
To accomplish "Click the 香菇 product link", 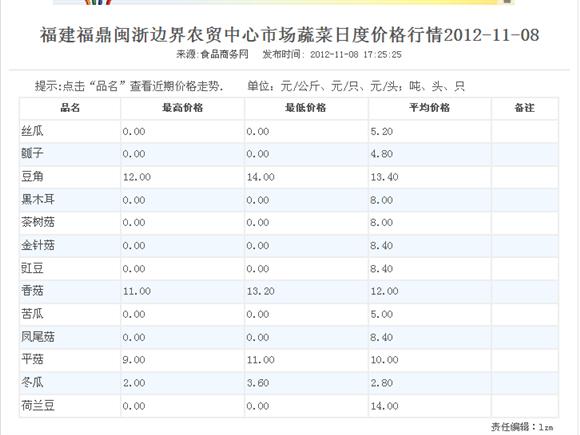I will [x=32, y=291].
